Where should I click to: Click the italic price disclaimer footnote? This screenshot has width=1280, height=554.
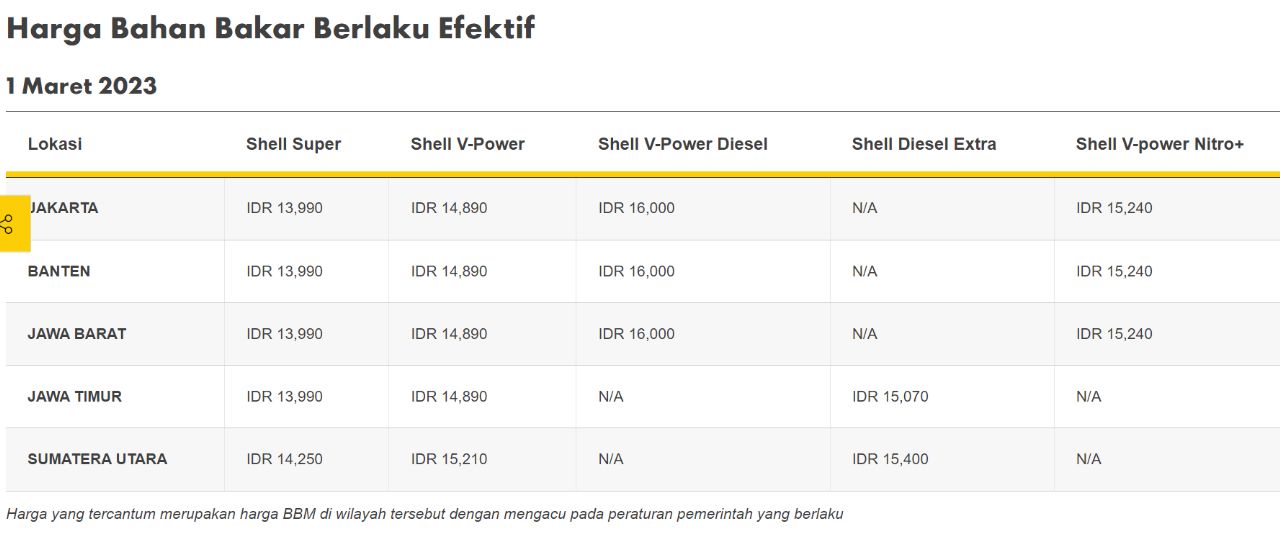[x=425, y=514]
